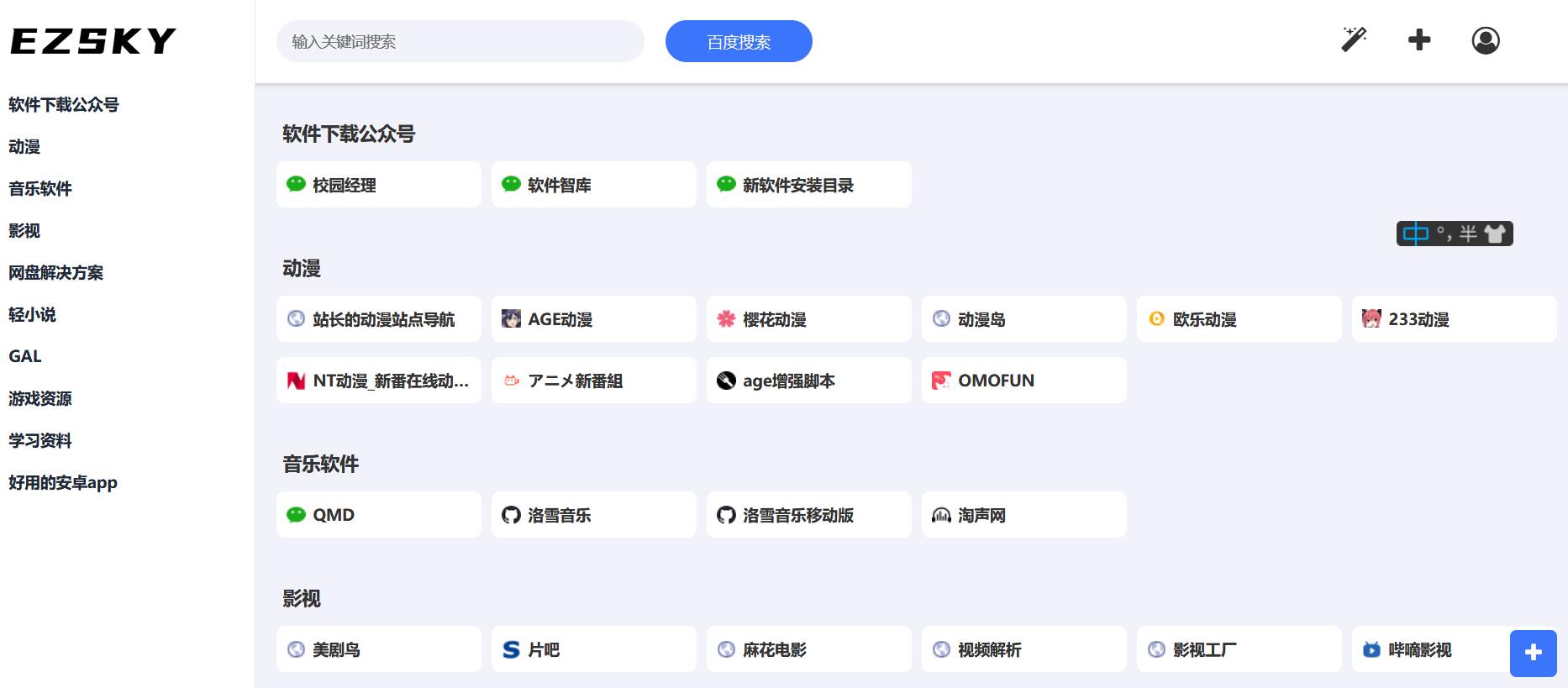This screenshot has width=1568, height=688.
Task: Click the orange circle icon of 欧乐动漫
Action: 1156,318
